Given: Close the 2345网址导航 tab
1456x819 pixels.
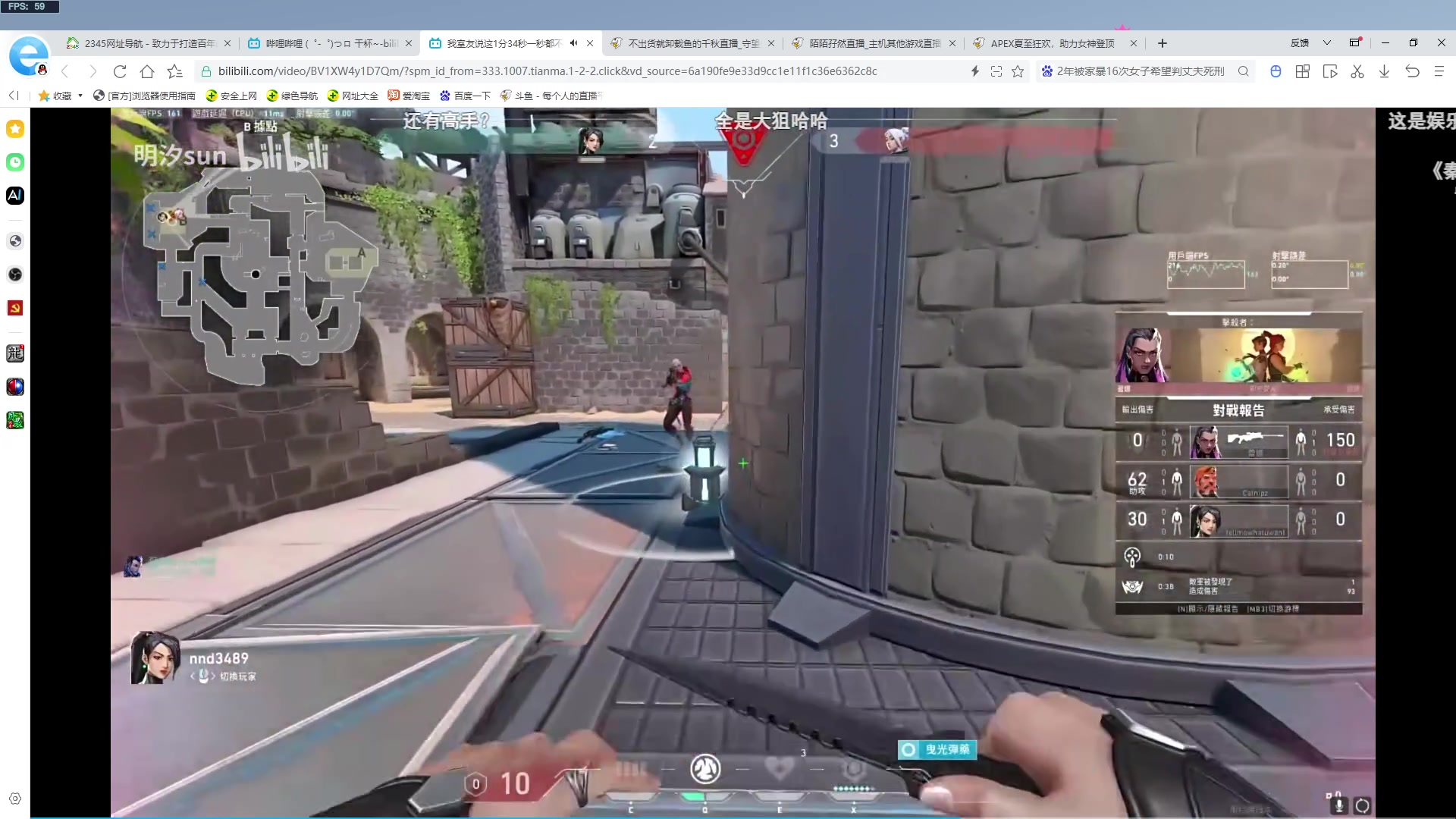Looking at the screenshot, I should tap(227, 43).
